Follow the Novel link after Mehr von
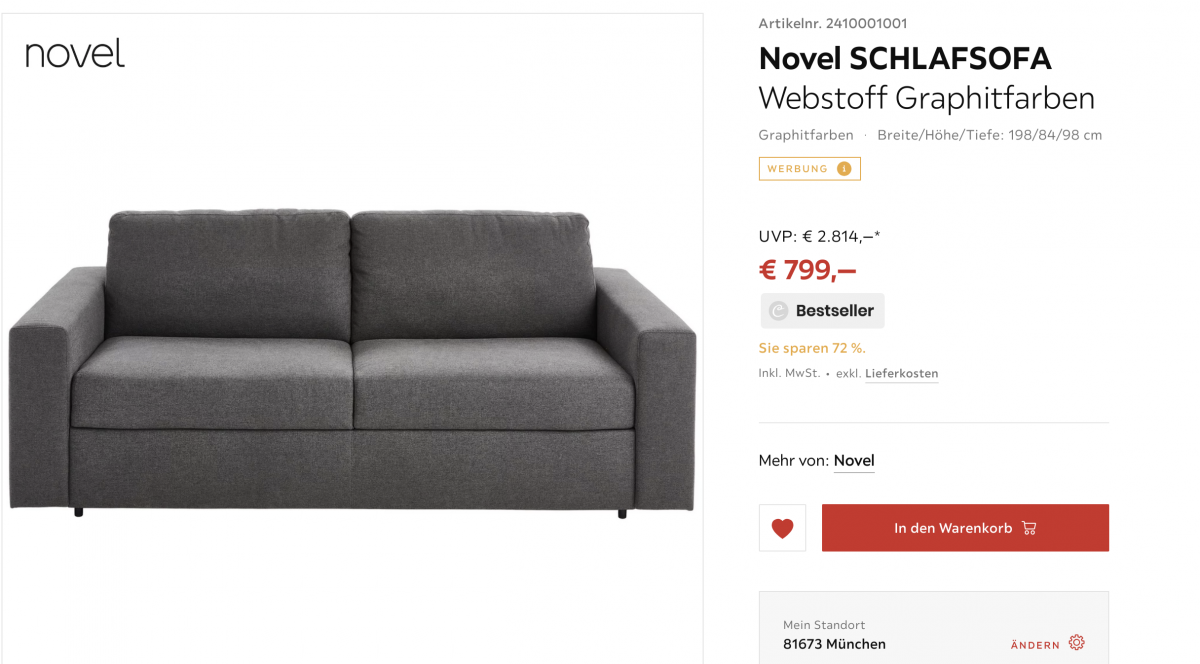 click(854, 461)
